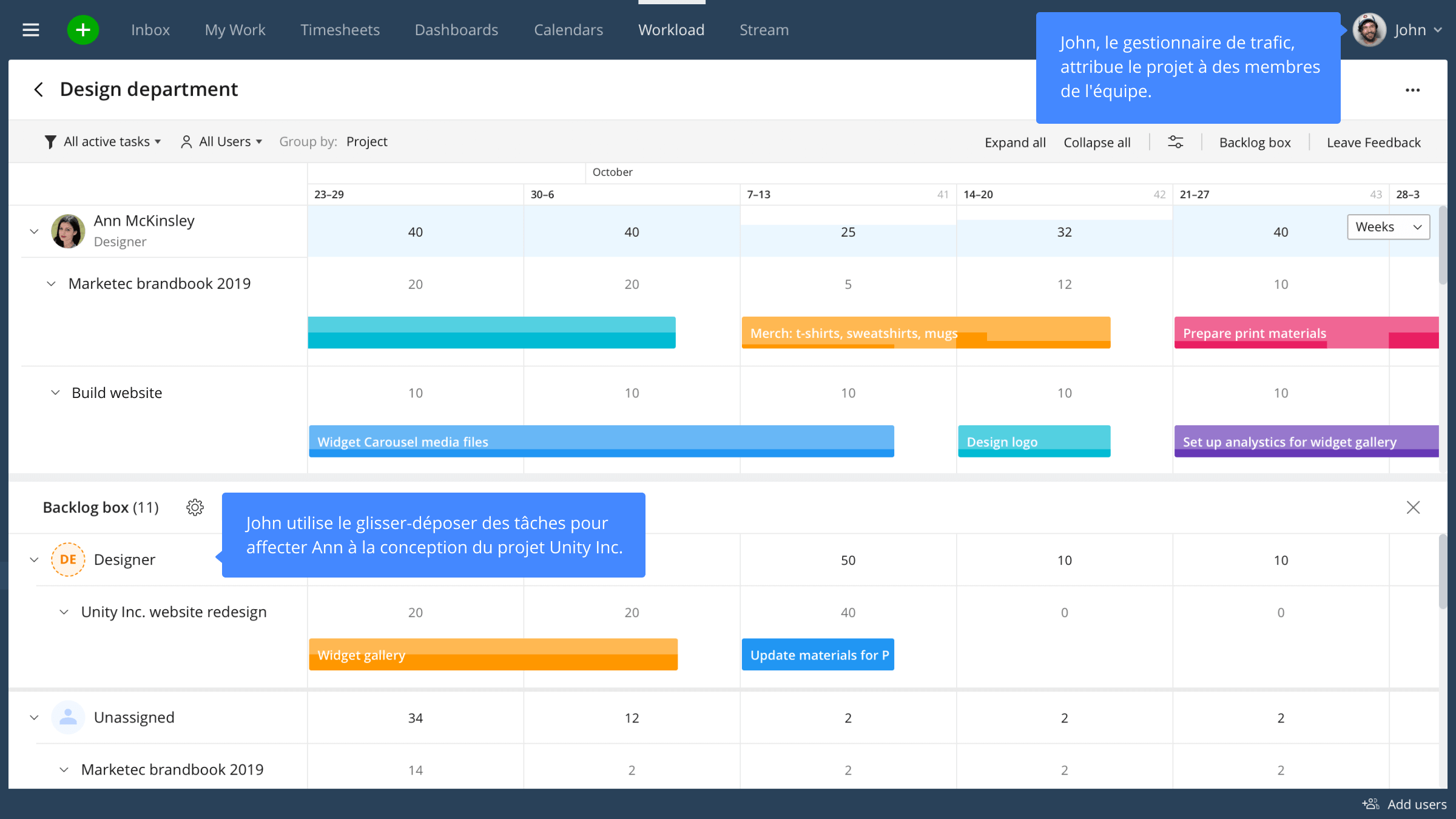Viewport: 1456px width, 819px height.
Task: Click Unassigned's 34 hours cell
Action: (416, 718)
